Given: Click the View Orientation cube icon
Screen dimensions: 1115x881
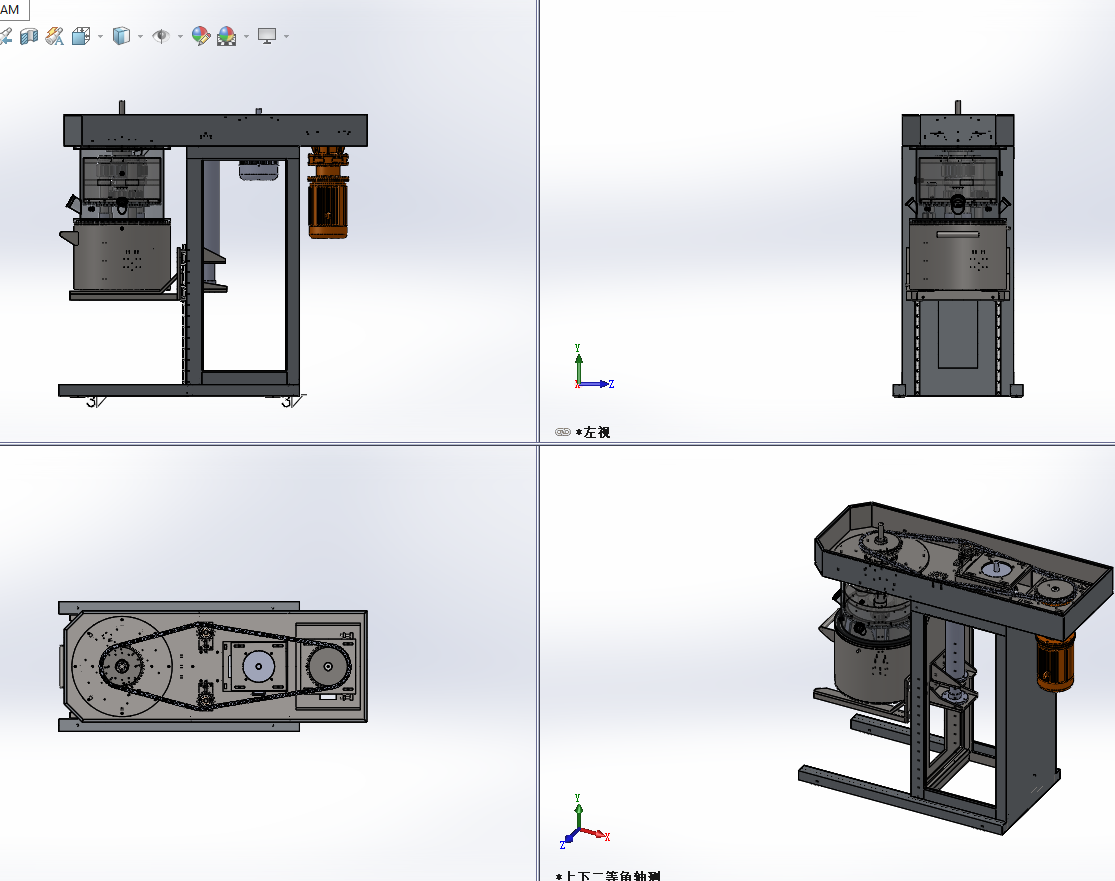Looking at the screenshot, I should tap(81, 36).
